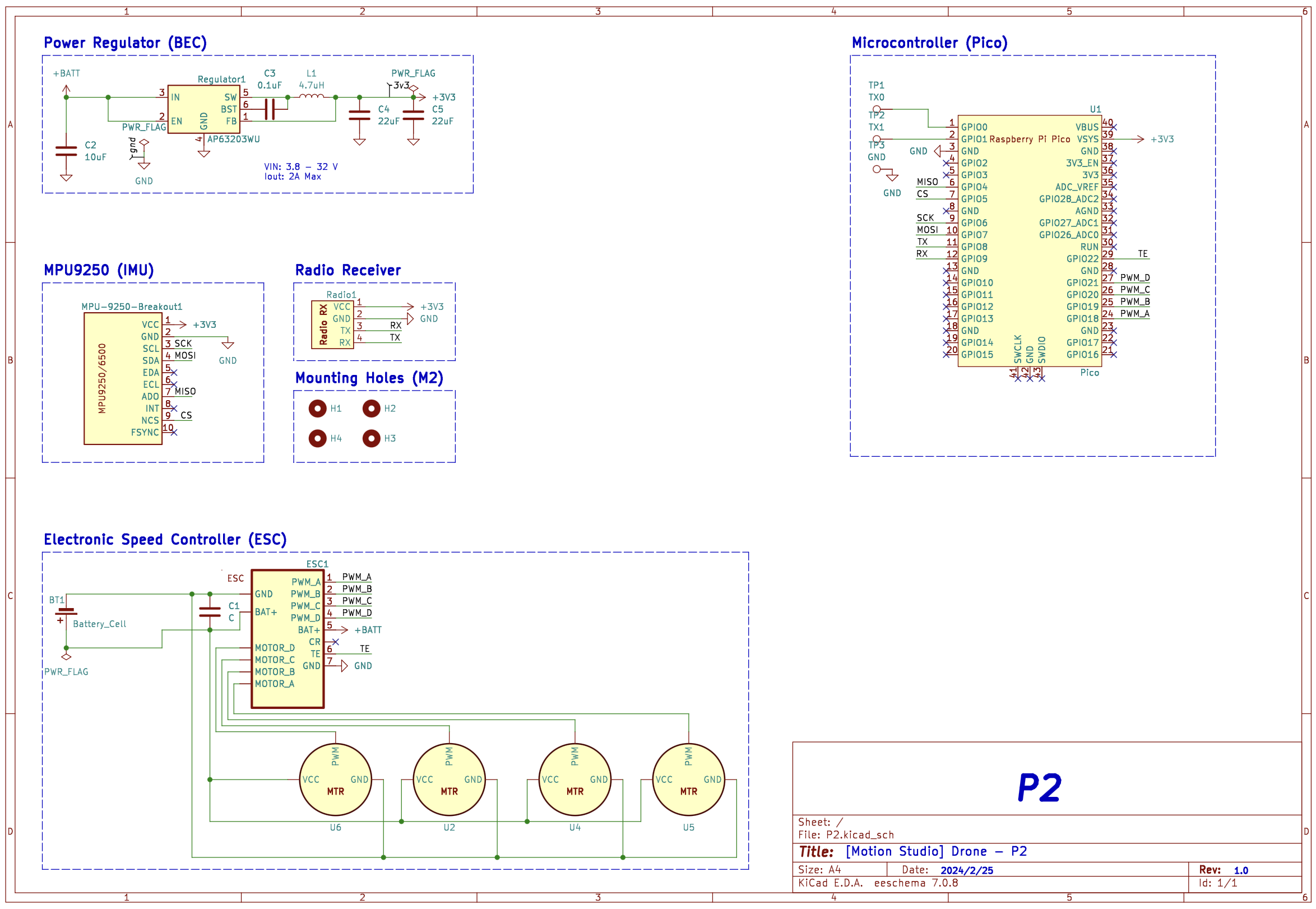Screen dimensions: 1316x909
Task: Select mounting hole H2
Action: (371, 409)
